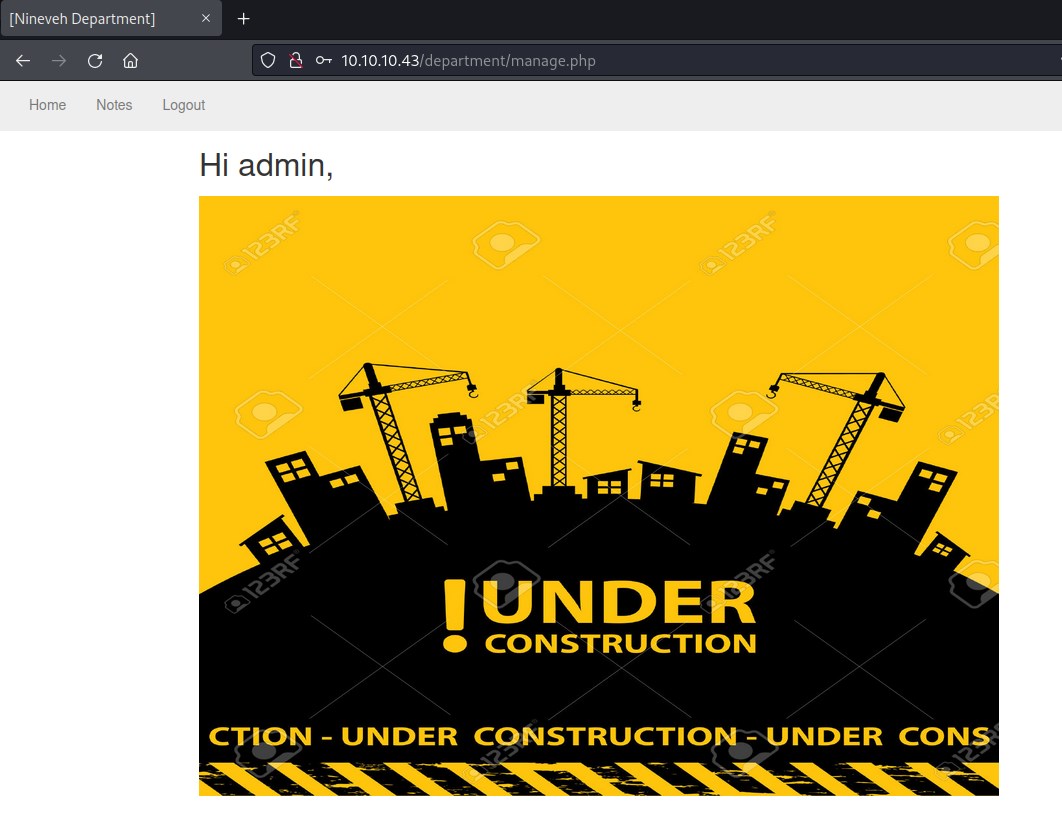Click the large UNDER text in image
This screenshot has width=1062, height=836.
[x=622, y=603]
